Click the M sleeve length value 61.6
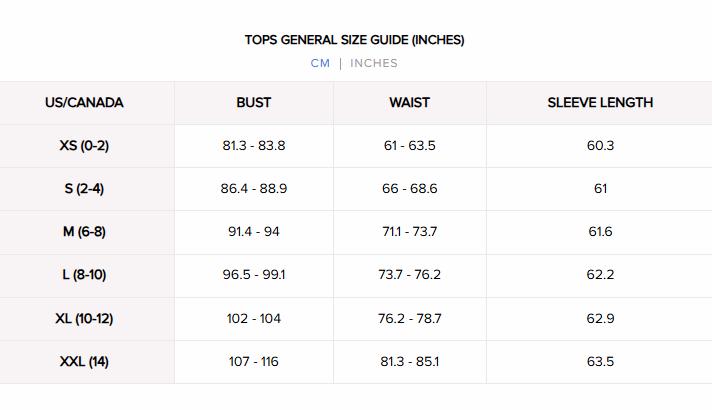This screenshot has height=410, width=712. [600, 231]
